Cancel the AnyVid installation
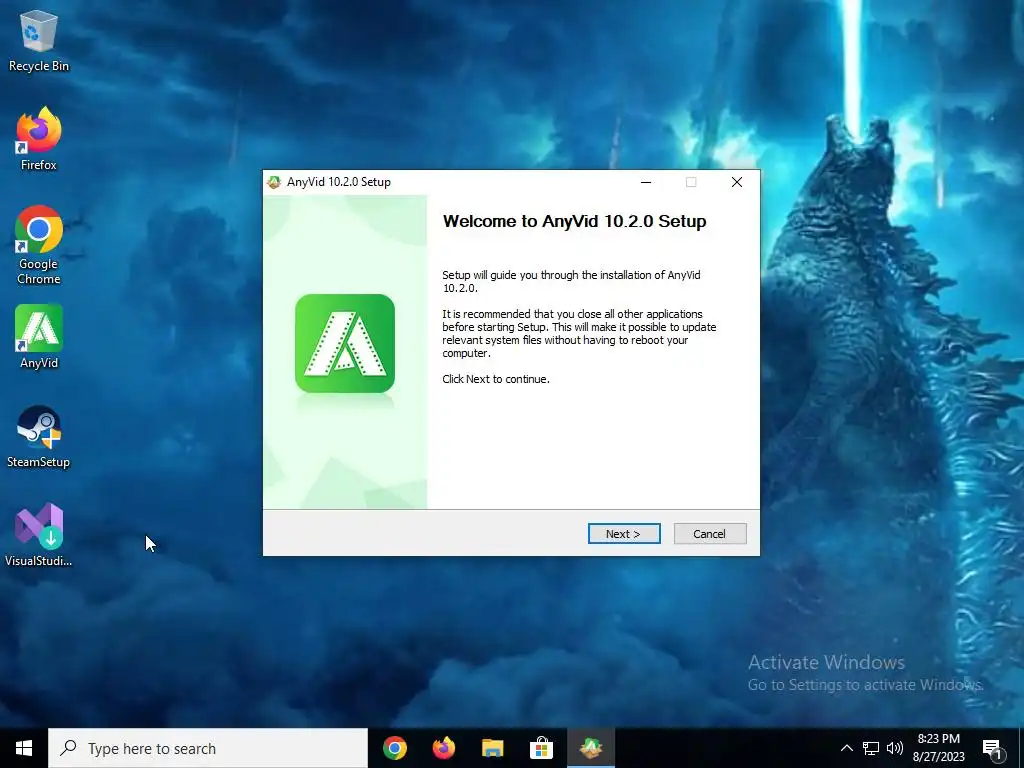The width and height of the screenshot is (1024, 768). [710, 534]
